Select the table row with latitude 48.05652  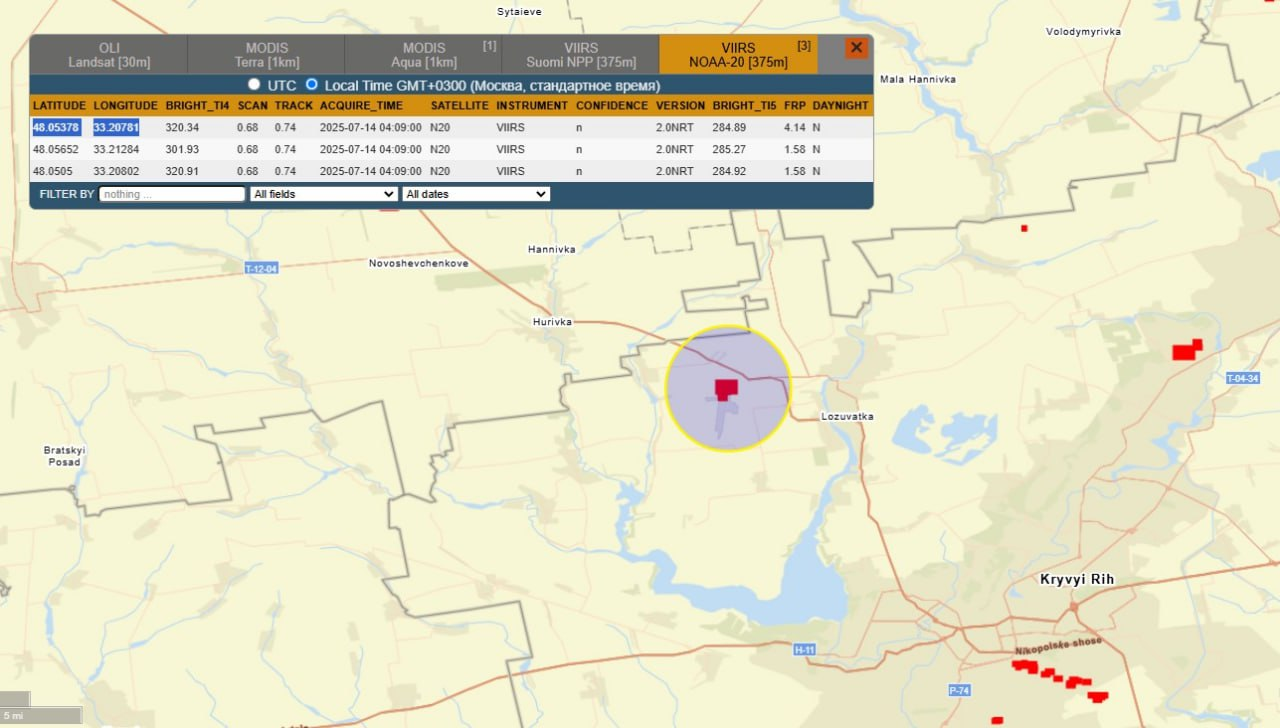click(452, 149)
